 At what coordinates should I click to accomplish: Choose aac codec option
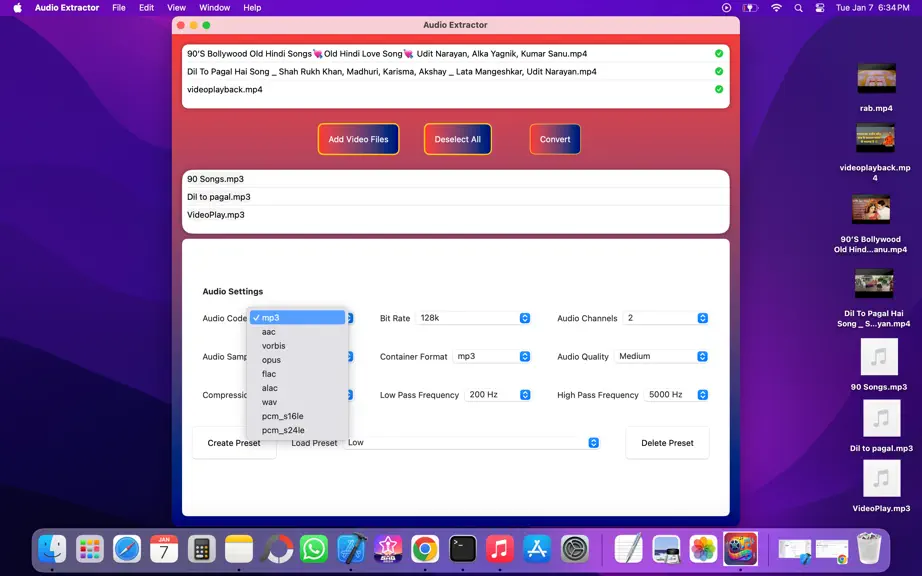pos(298,331)
